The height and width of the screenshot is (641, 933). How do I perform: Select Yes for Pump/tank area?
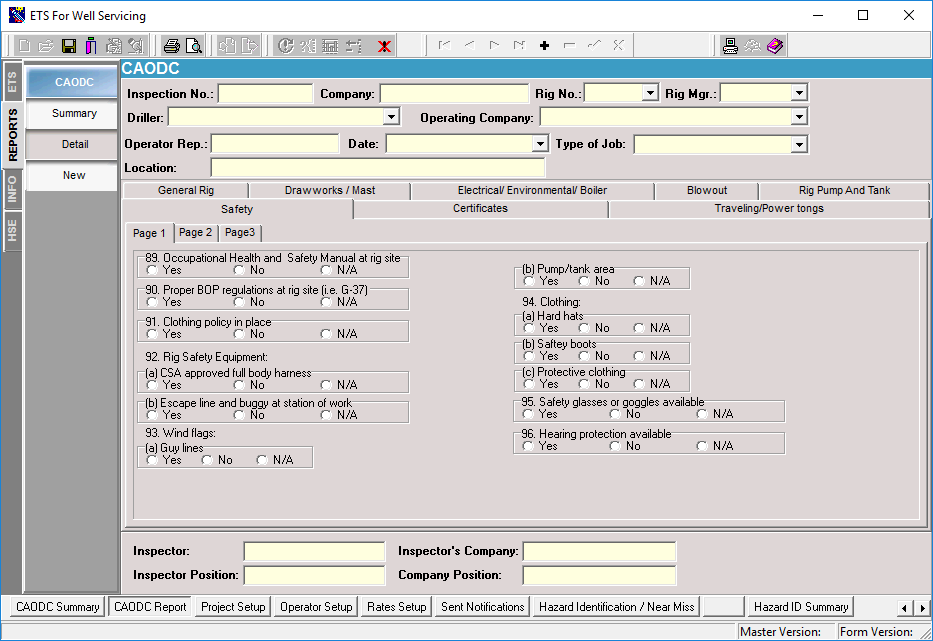tap(528, 281)
